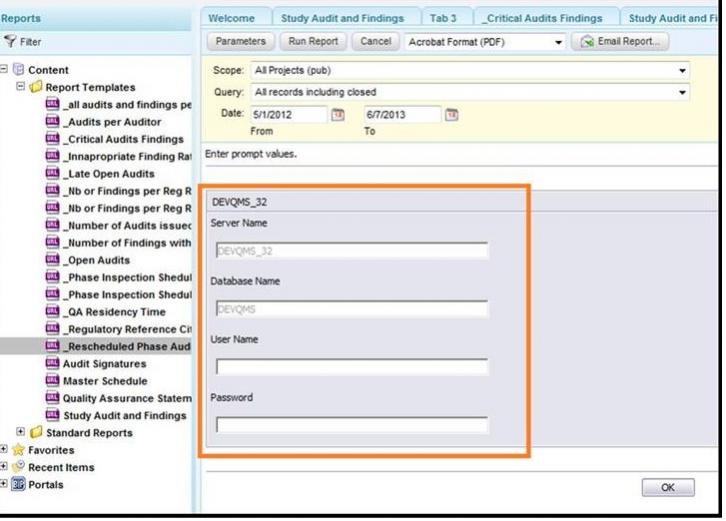Click the Reports panel header
Viewport: 726px width, 521px height.
click(x=95, y=19)
